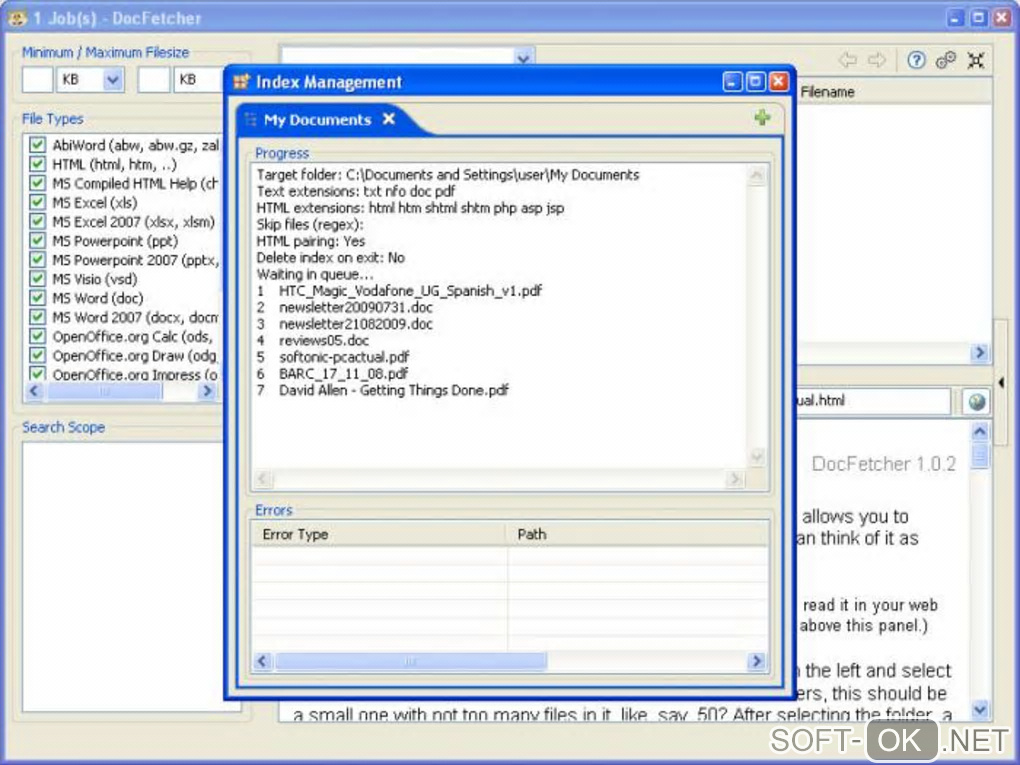Click the Search Scope list area

click(x=124, y=576)
